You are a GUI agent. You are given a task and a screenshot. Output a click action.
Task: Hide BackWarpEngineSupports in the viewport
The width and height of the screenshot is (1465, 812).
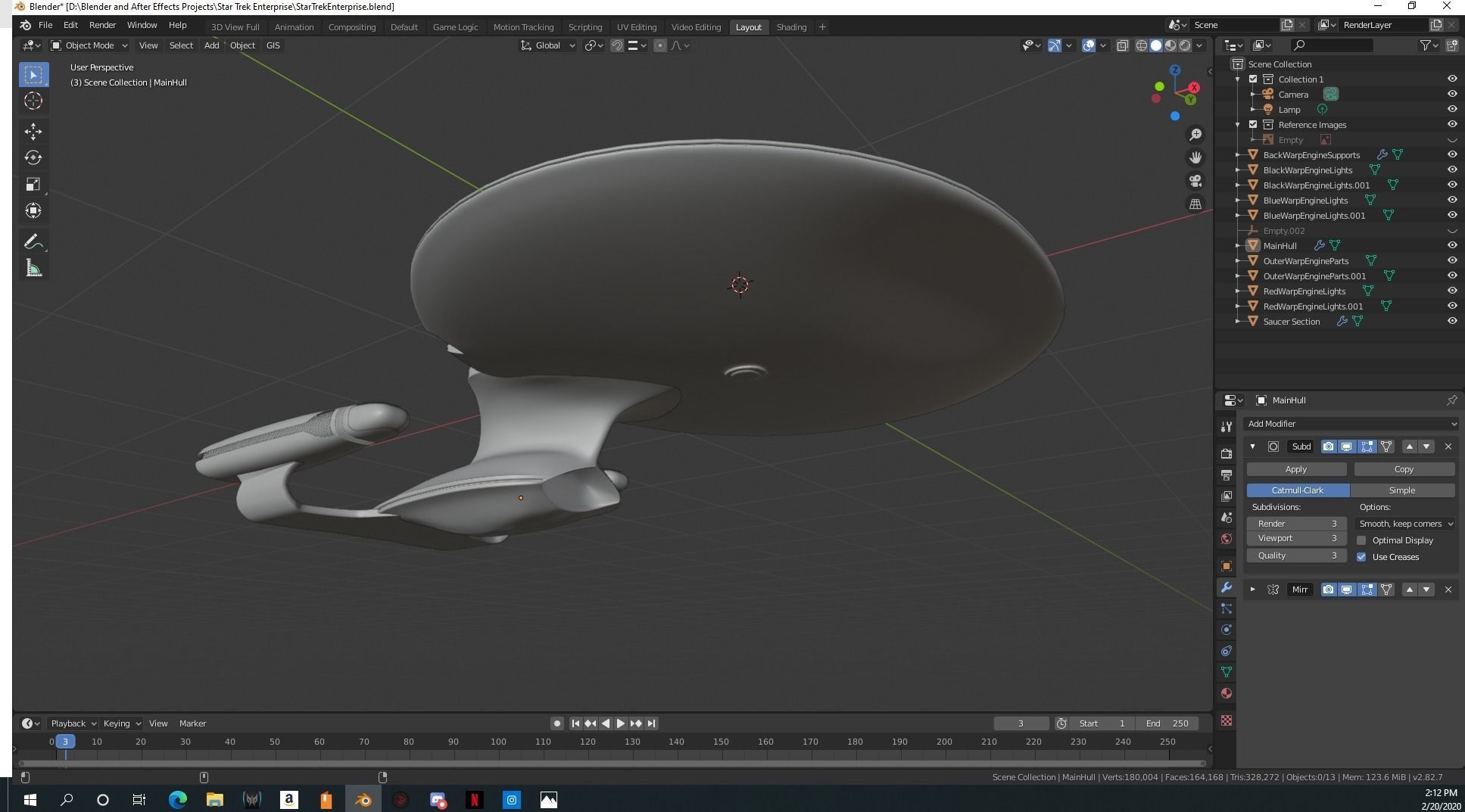(1452, 154)
